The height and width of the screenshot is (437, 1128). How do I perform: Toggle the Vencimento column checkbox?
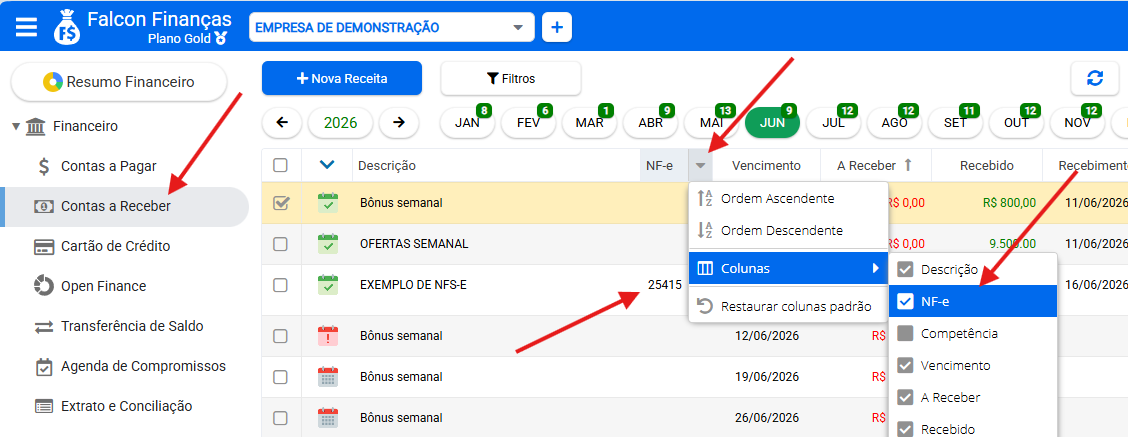[x=906, y=365]
